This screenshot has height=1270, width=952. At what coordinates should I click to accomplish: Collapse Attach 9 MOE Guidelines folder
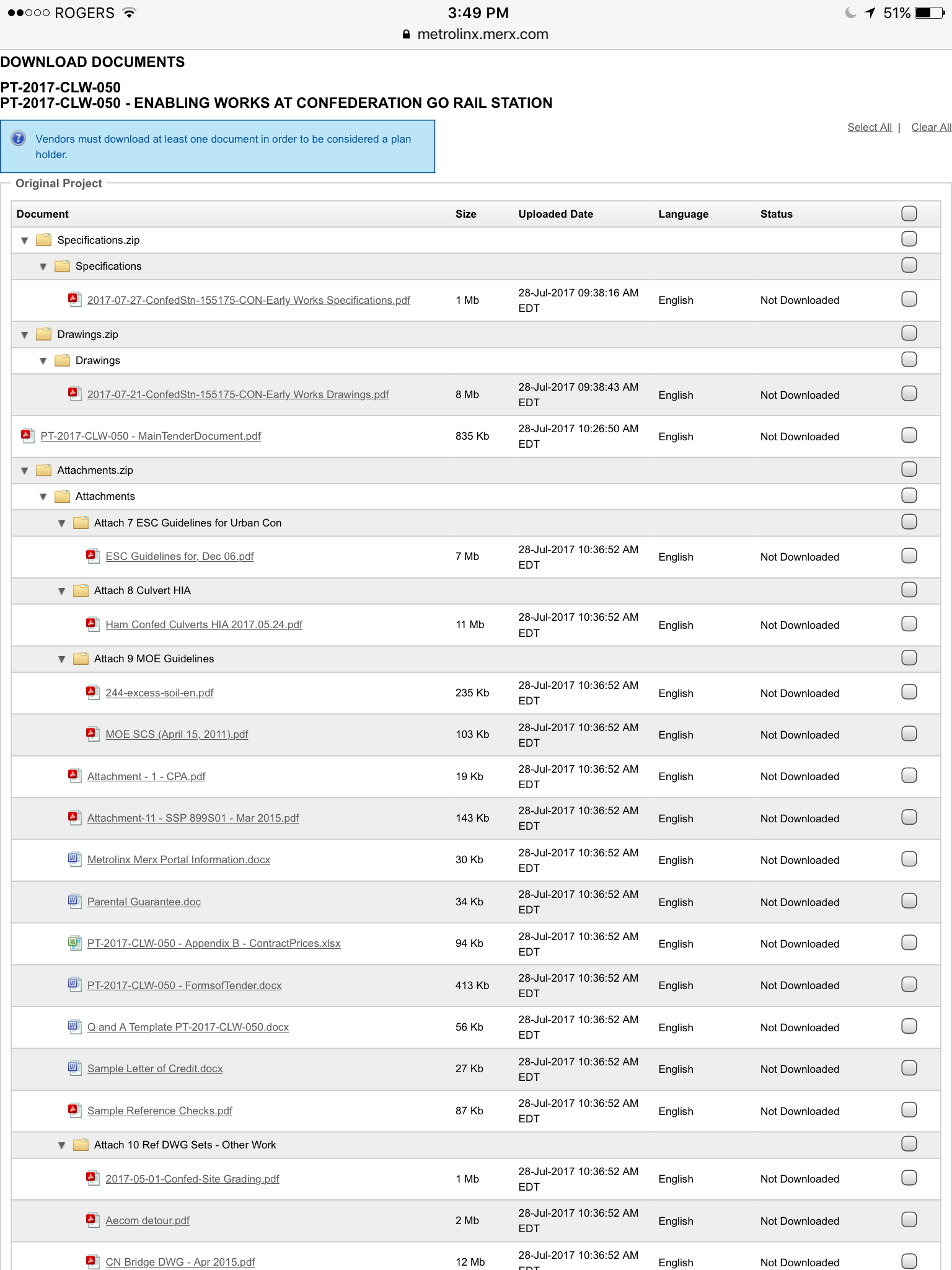(x=61, y=659)
